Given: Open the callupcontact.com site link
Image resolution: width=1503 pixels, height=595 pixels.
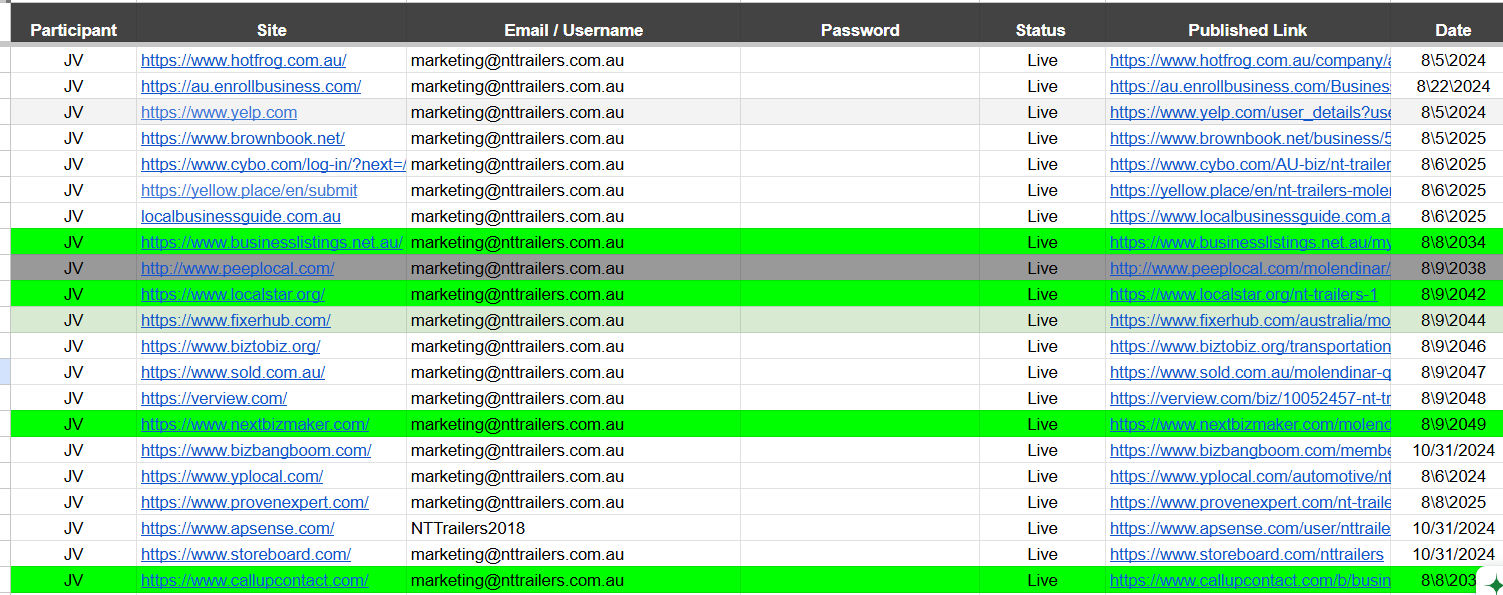Looking at the screenshot, I should 254,580.
